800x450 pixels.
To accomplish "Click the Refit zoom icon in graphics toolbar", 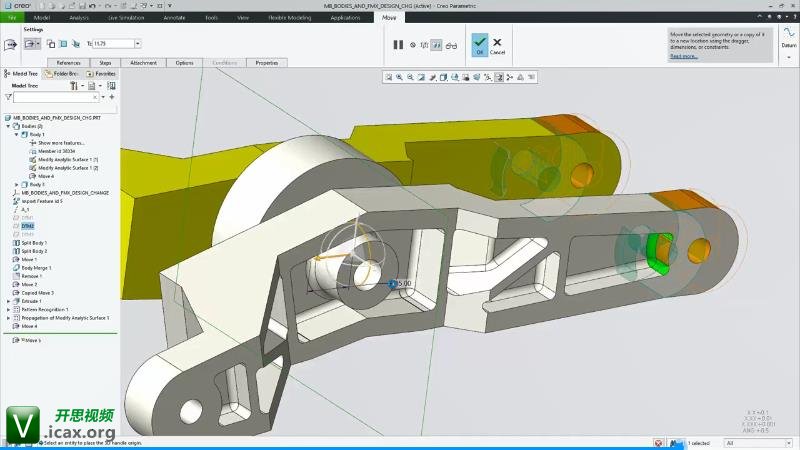I will [x=388, y=77].
